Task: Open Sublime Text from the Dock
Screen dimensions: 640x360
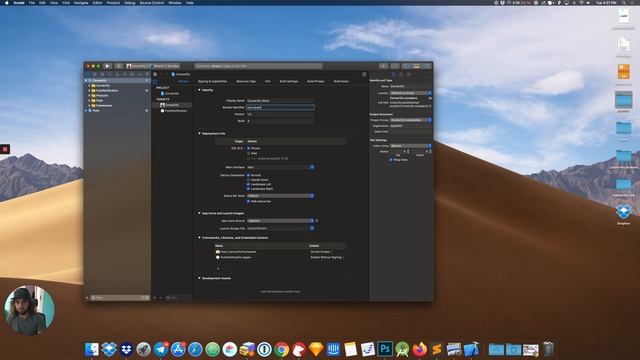Action: [x=437, y=349]
